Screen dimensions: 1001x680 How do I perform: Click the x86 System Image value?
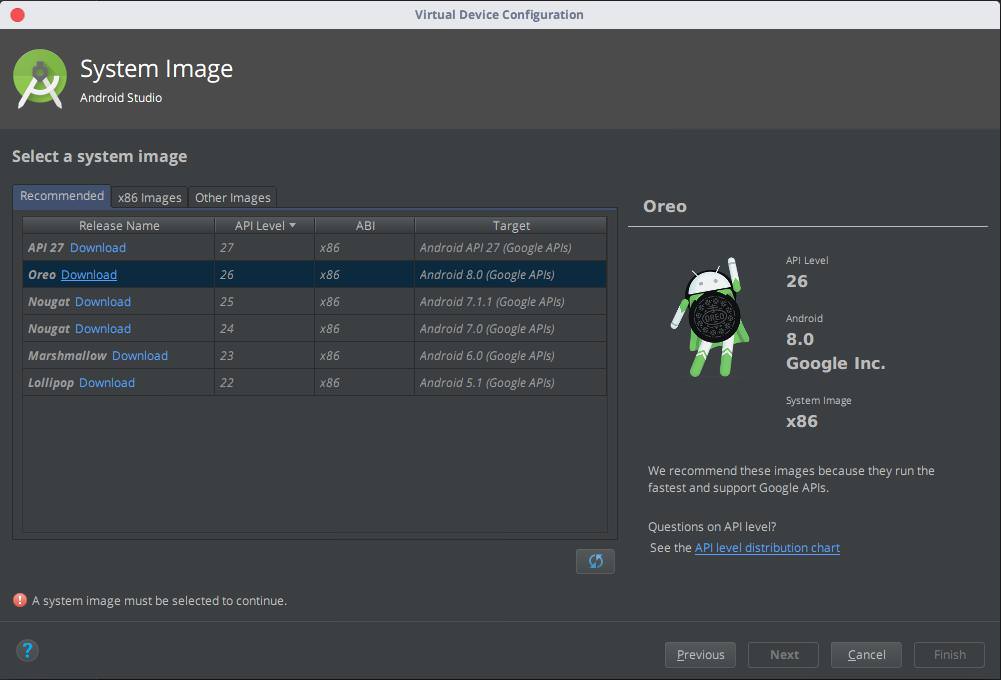coord(802,421)
